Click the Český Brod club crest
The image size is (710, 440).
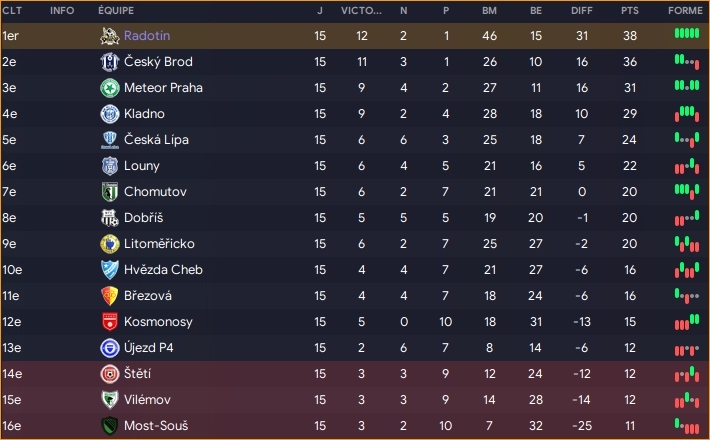109,62
